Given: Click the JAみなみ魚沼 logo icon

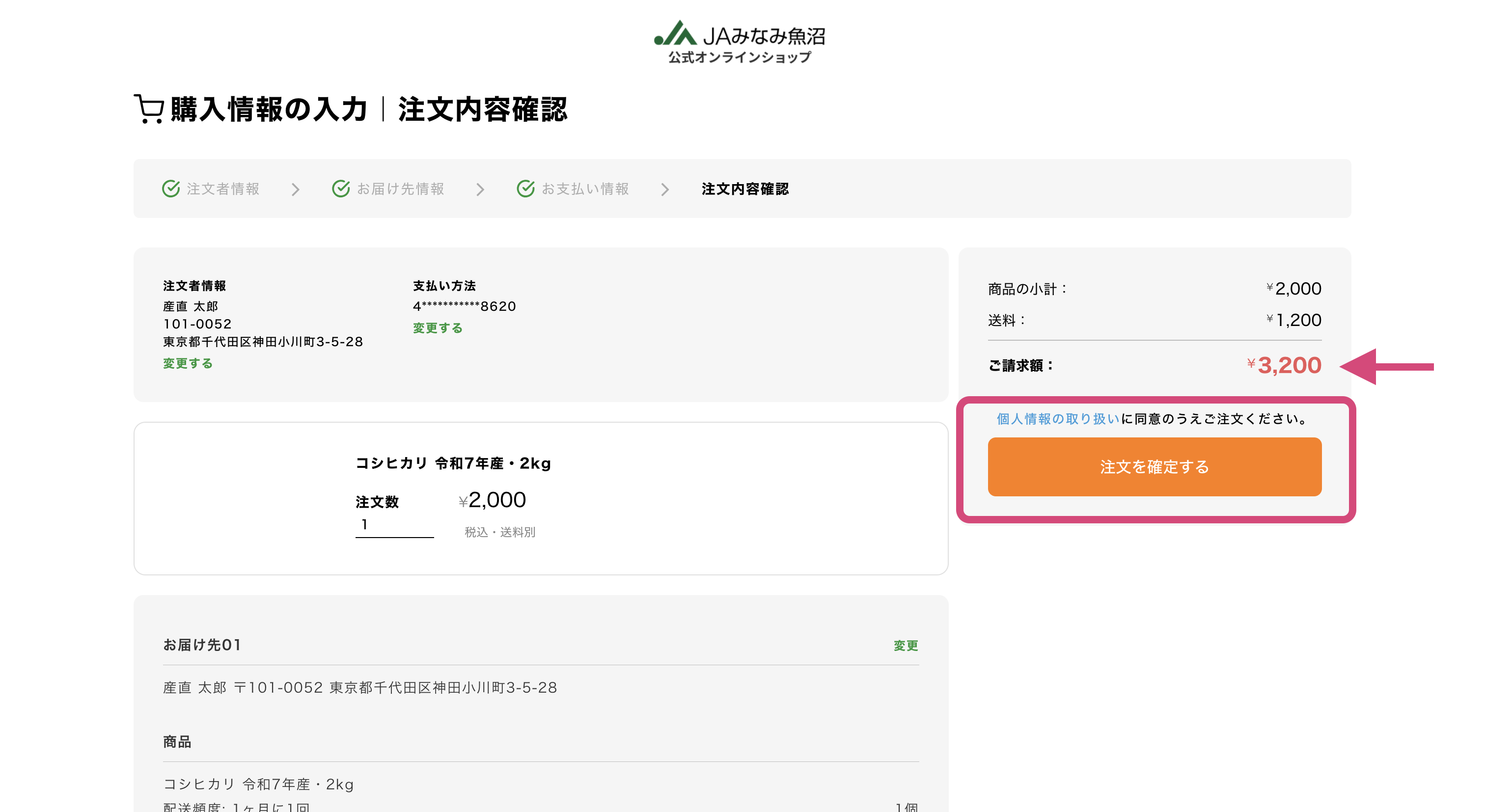Looking at the screenshot, I should (x=675, y=34).
